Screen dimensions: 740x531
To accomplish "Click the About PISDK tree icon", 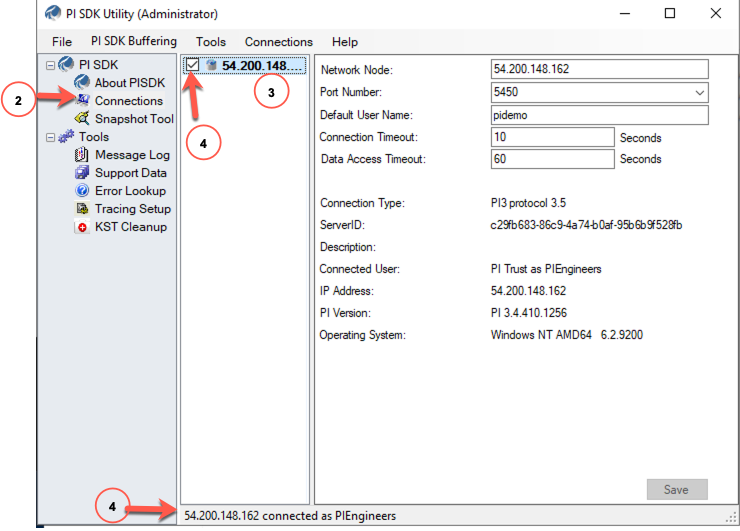I will (84, 83).
